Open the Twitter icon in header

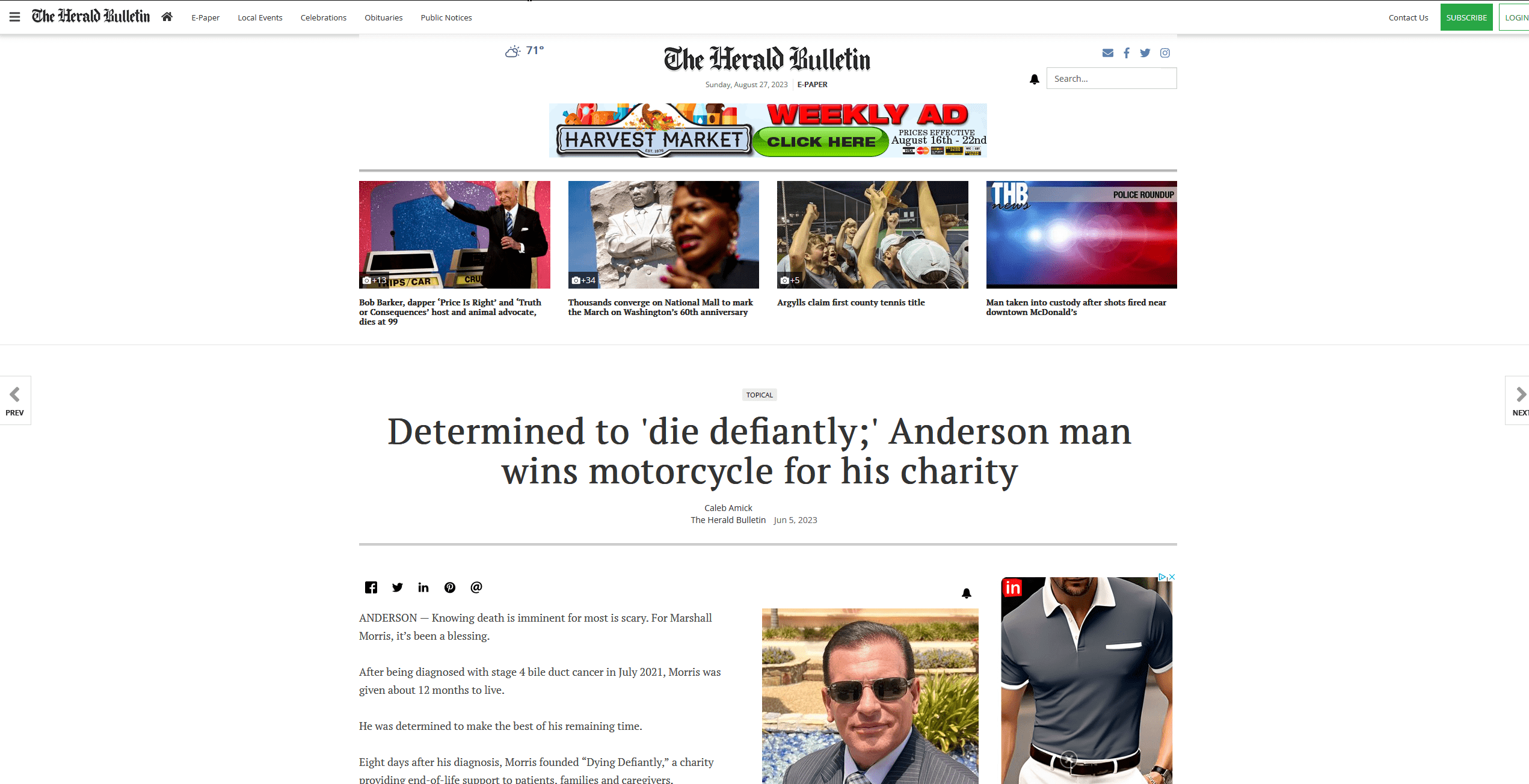(x=1145, y=53)
